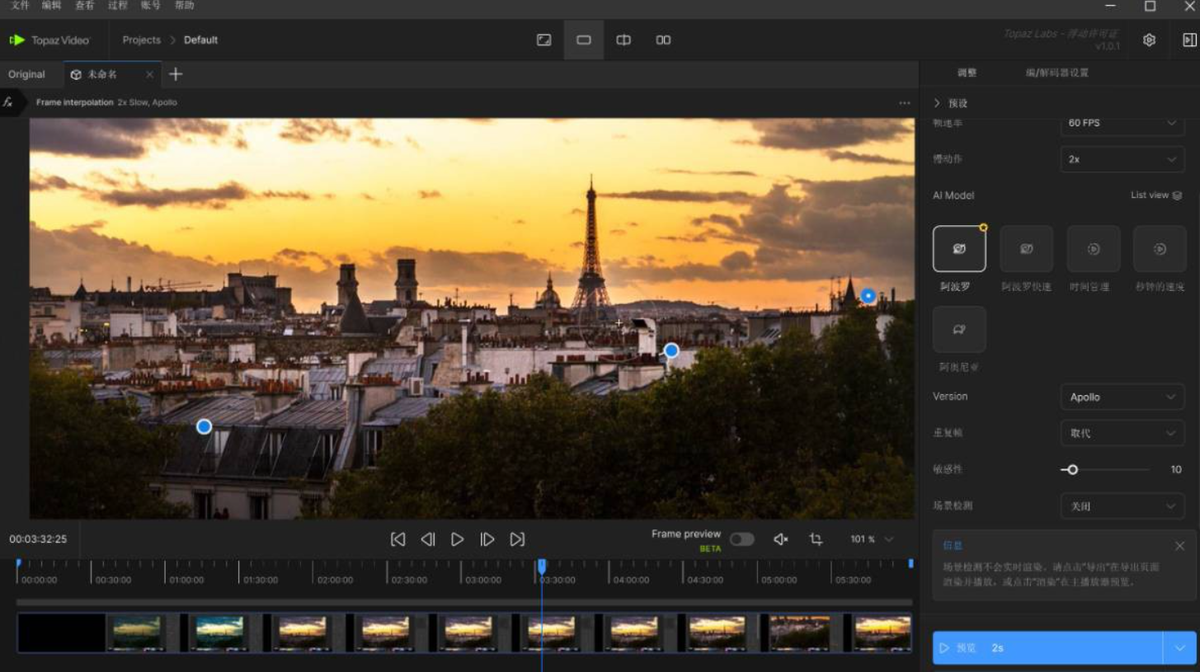This screenshot has width=1200, height=672.
Task: Switch AI Model to List view
Action: coord(1156,195)
